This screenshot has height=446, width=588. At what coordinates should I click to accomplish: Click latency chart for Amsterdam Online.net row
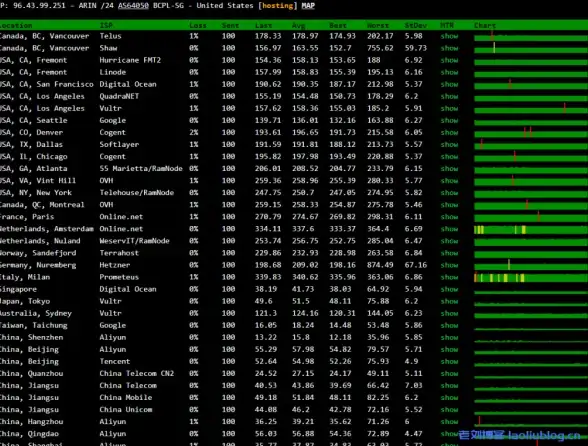531,230
